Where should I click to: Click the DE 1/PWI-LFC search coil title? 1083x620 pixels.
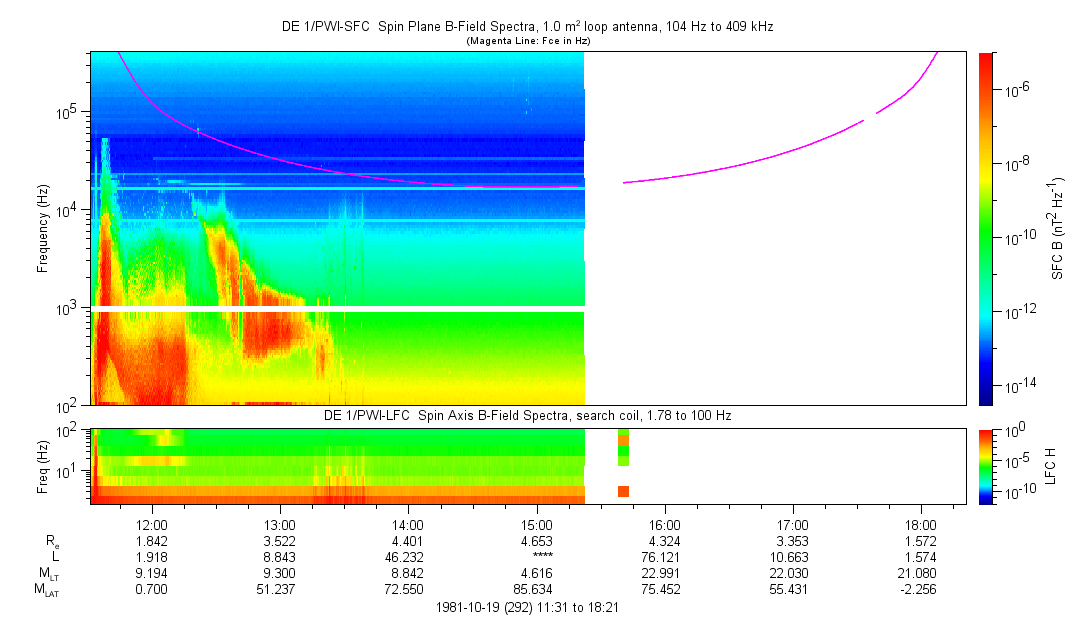pos(527,415)
